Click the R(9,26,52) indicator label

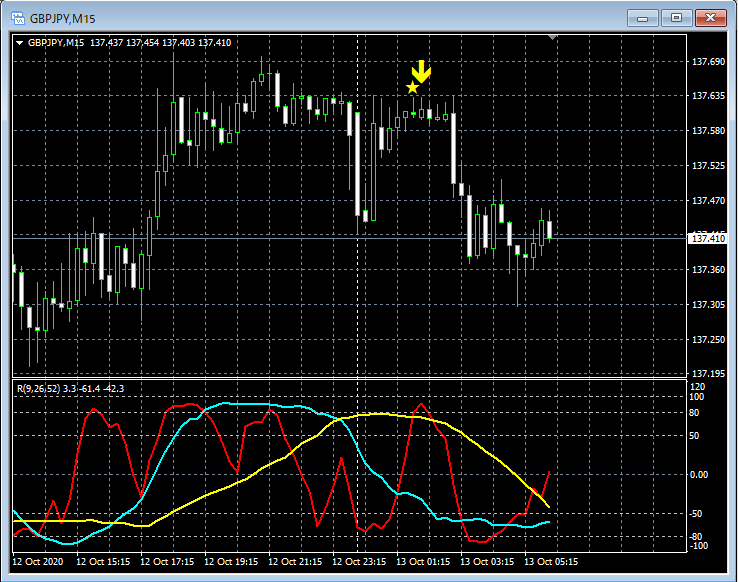click(70, 389)
